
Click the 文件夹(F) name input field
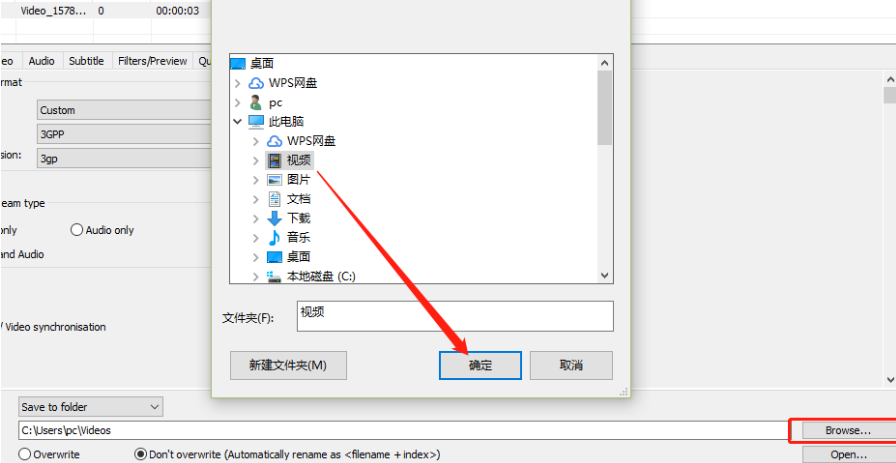(455, 316)
